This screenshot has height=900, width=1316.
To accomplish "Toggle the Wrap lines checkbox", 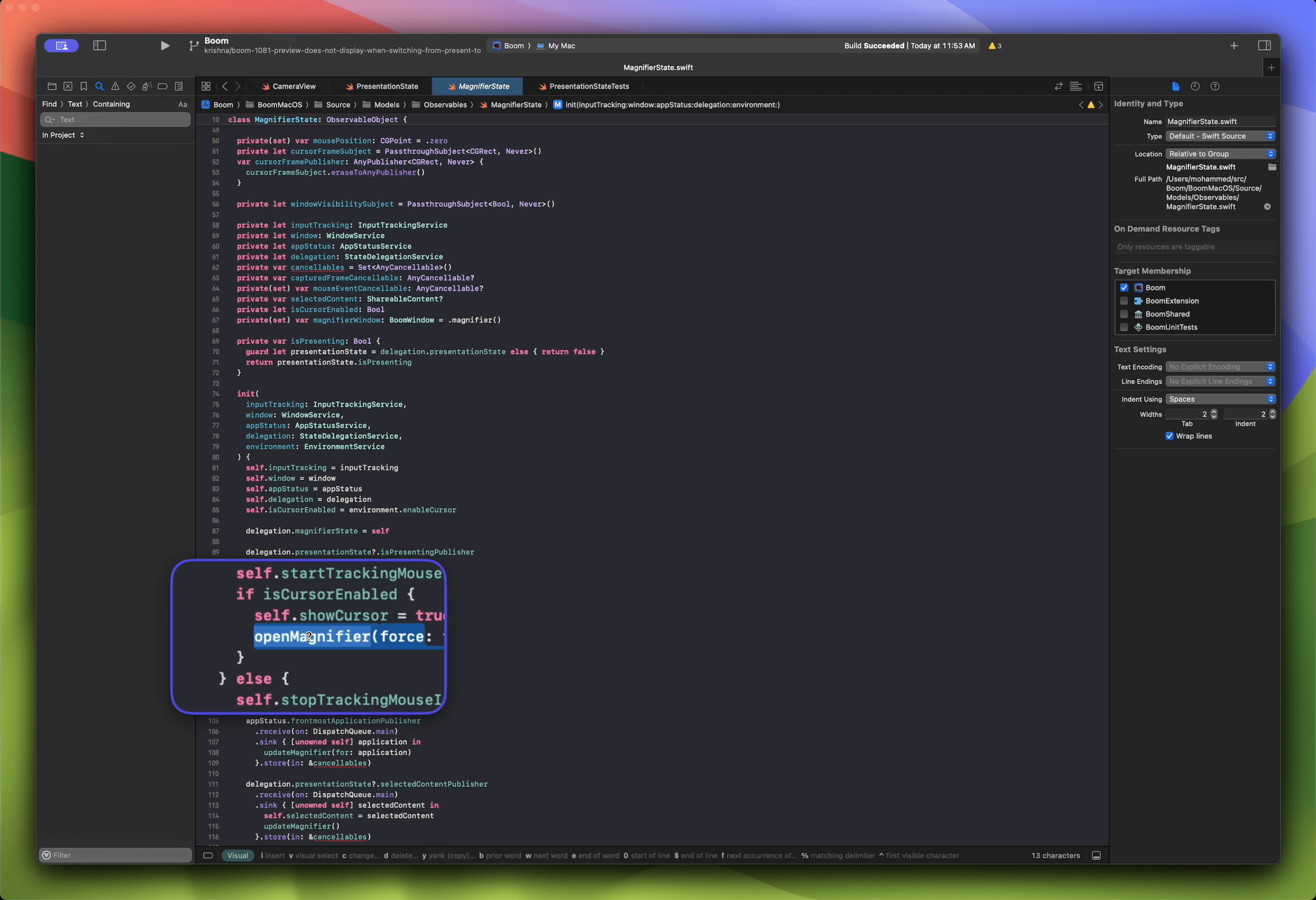I will 1169,436.
